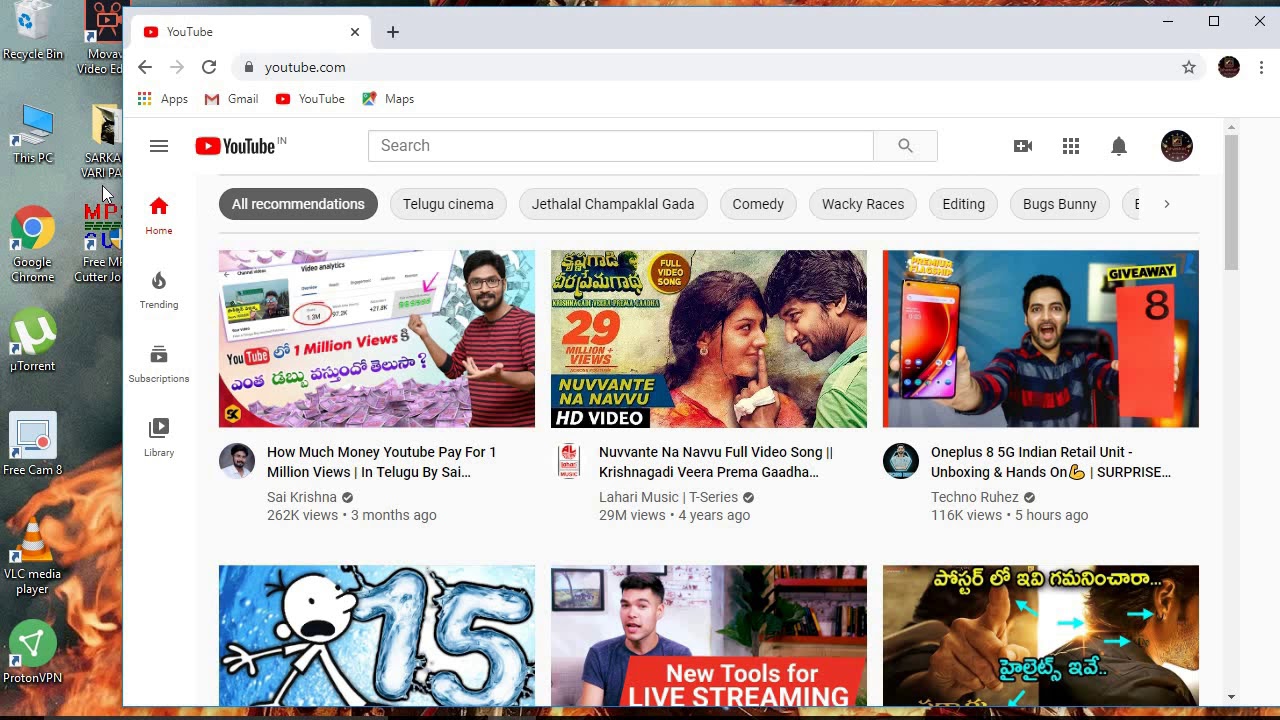Select the ProtonVPN desktop shortcut

point(33,654)
